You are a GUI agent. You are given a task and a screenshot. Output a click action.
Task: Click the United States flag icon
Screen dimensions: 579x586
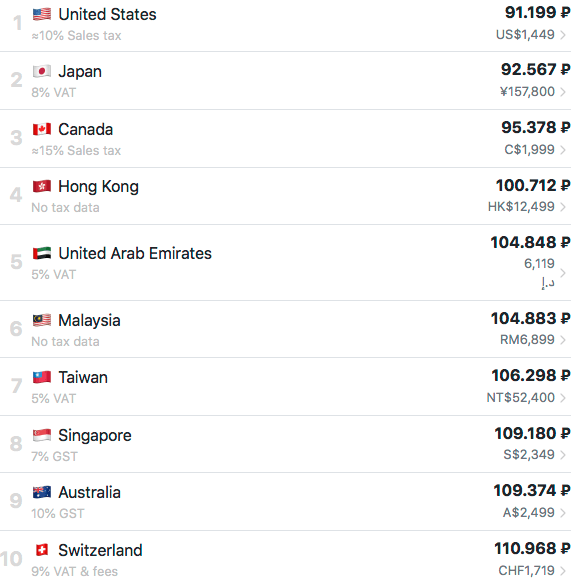coord(42,14)
